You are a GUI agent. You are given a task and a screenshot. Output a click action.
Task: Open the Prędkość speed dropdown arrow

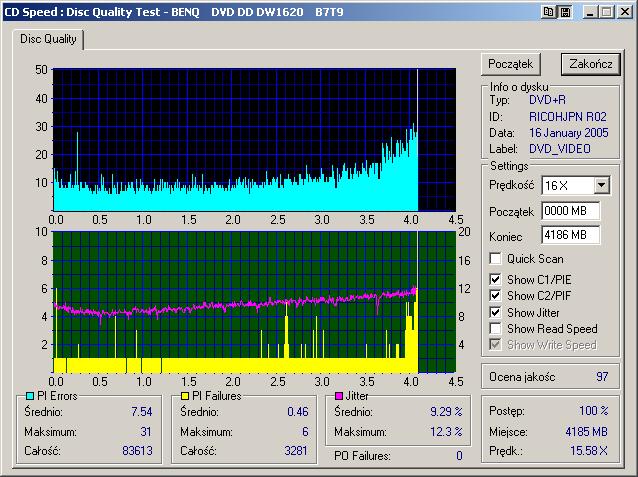601,186
